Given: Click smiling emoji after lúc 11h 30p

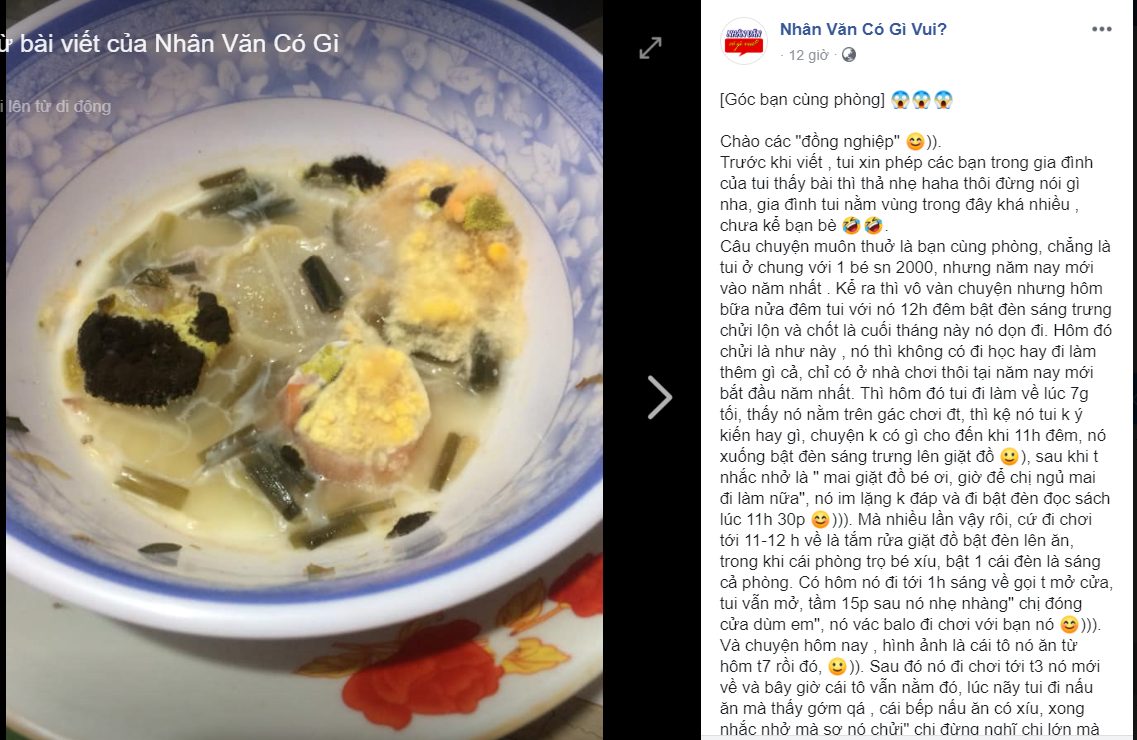Looking at the screenshot, I should (x=820, y=520).
